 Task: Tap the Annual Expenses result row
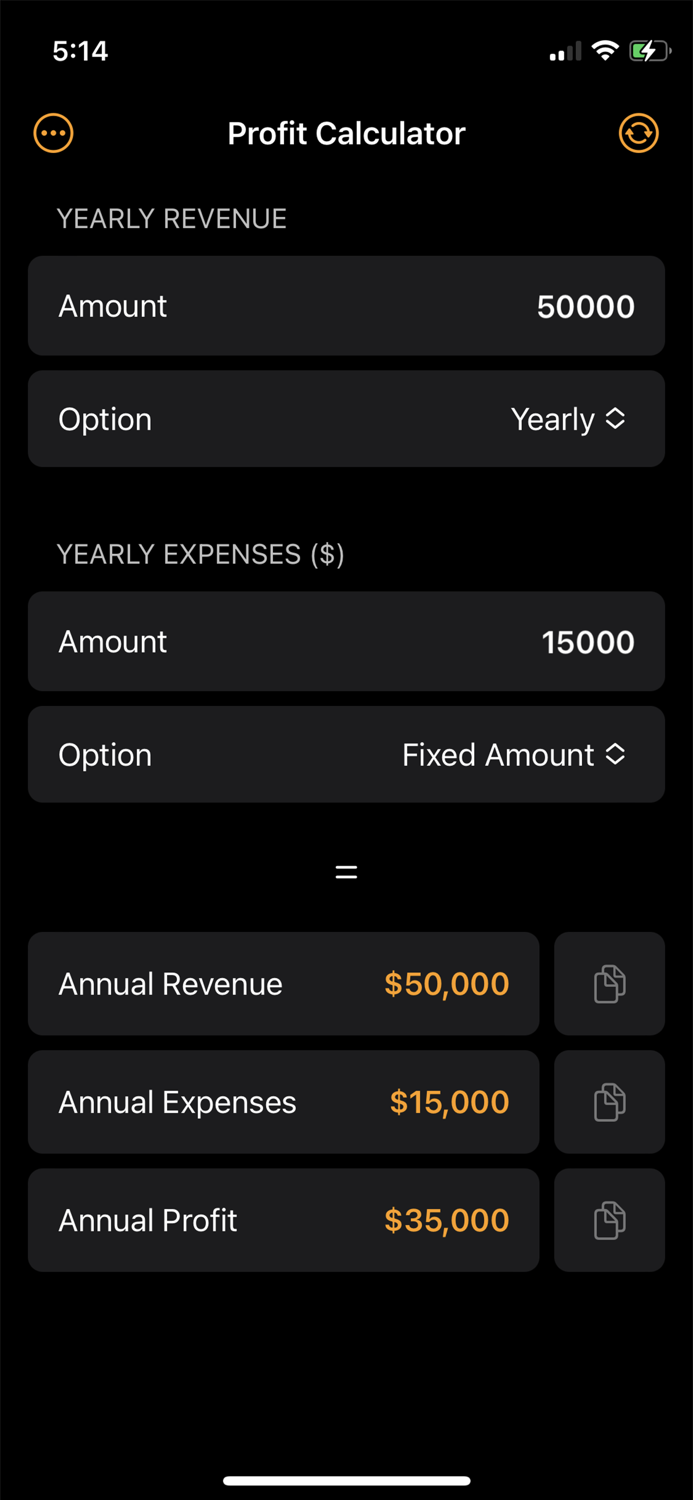point(284,1101)
